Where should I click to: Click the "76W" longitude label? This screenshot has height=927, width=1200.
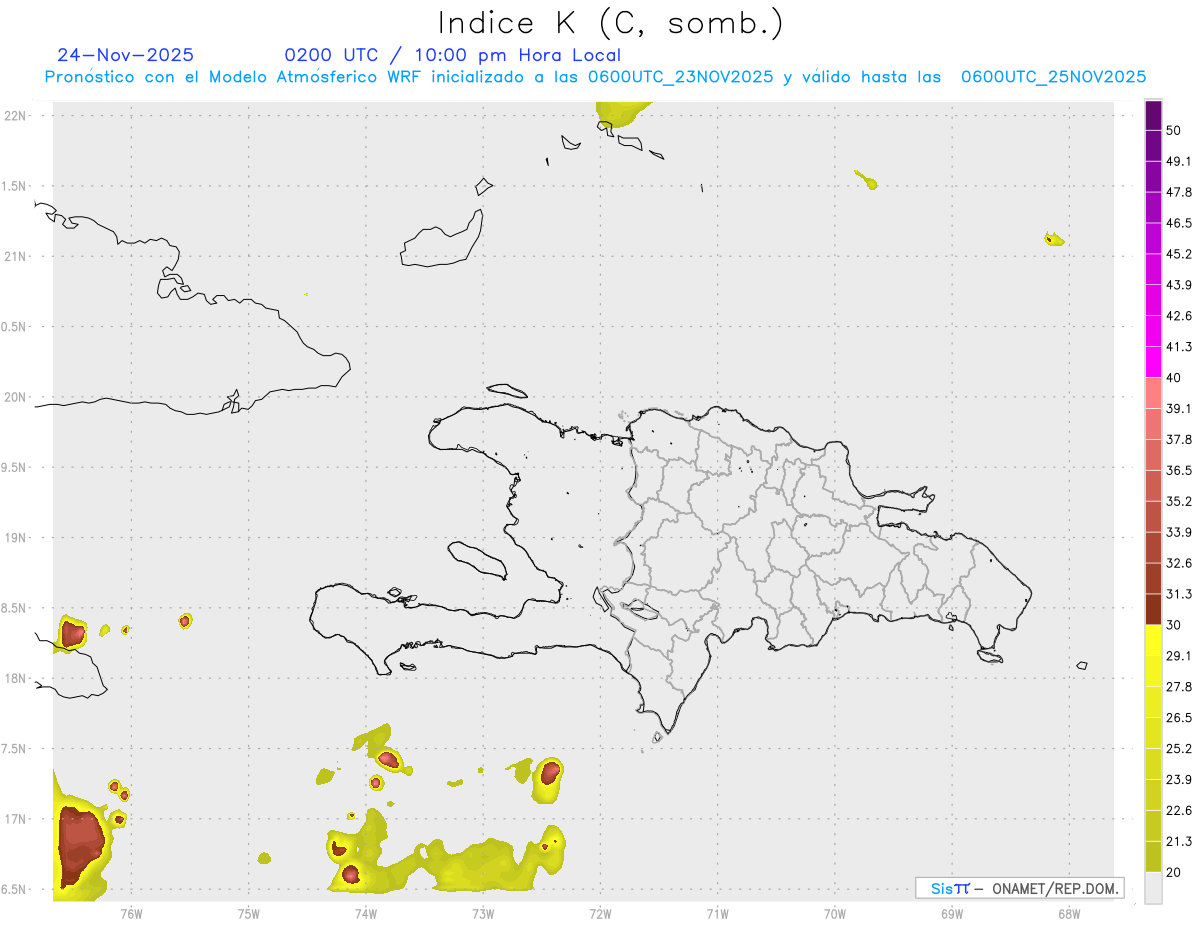131,913
